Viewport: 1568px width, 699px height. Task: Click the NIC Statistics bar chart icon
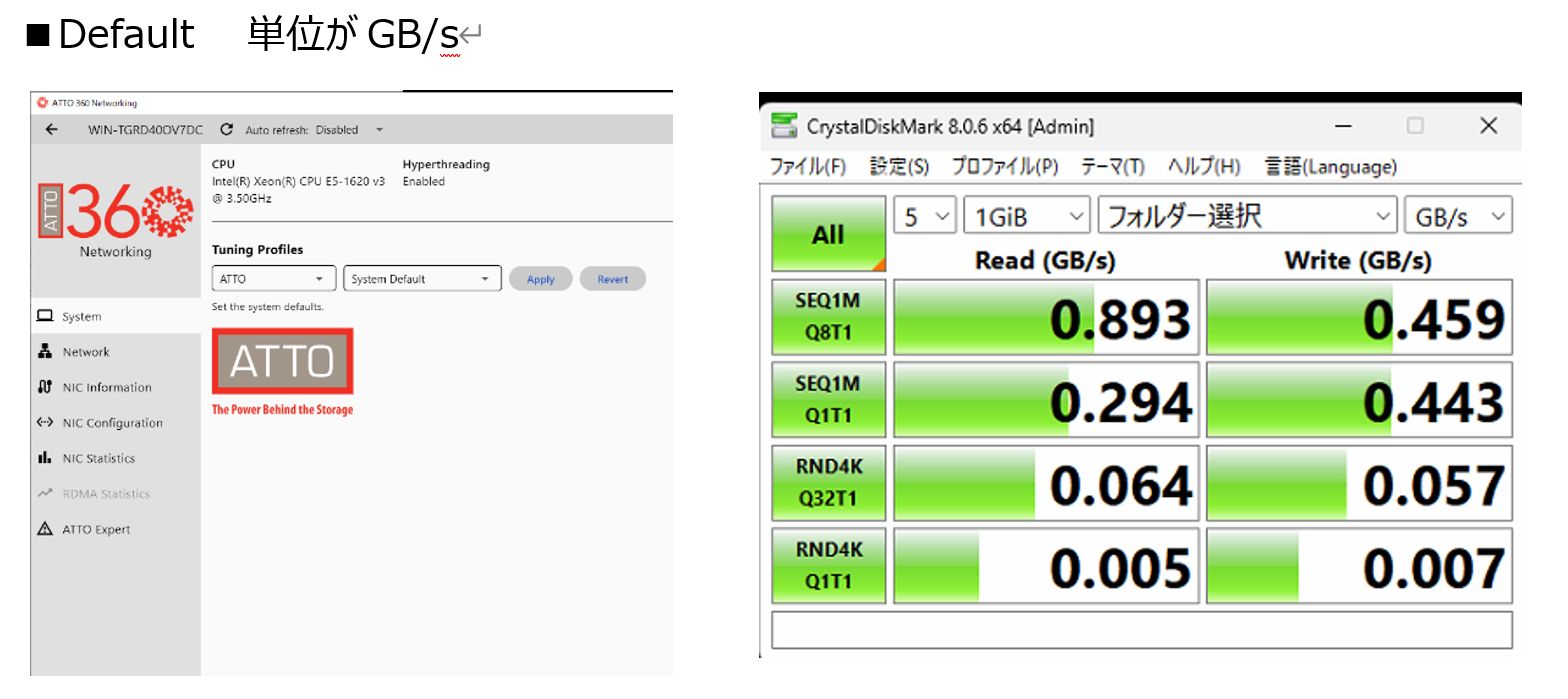point(45,458)
